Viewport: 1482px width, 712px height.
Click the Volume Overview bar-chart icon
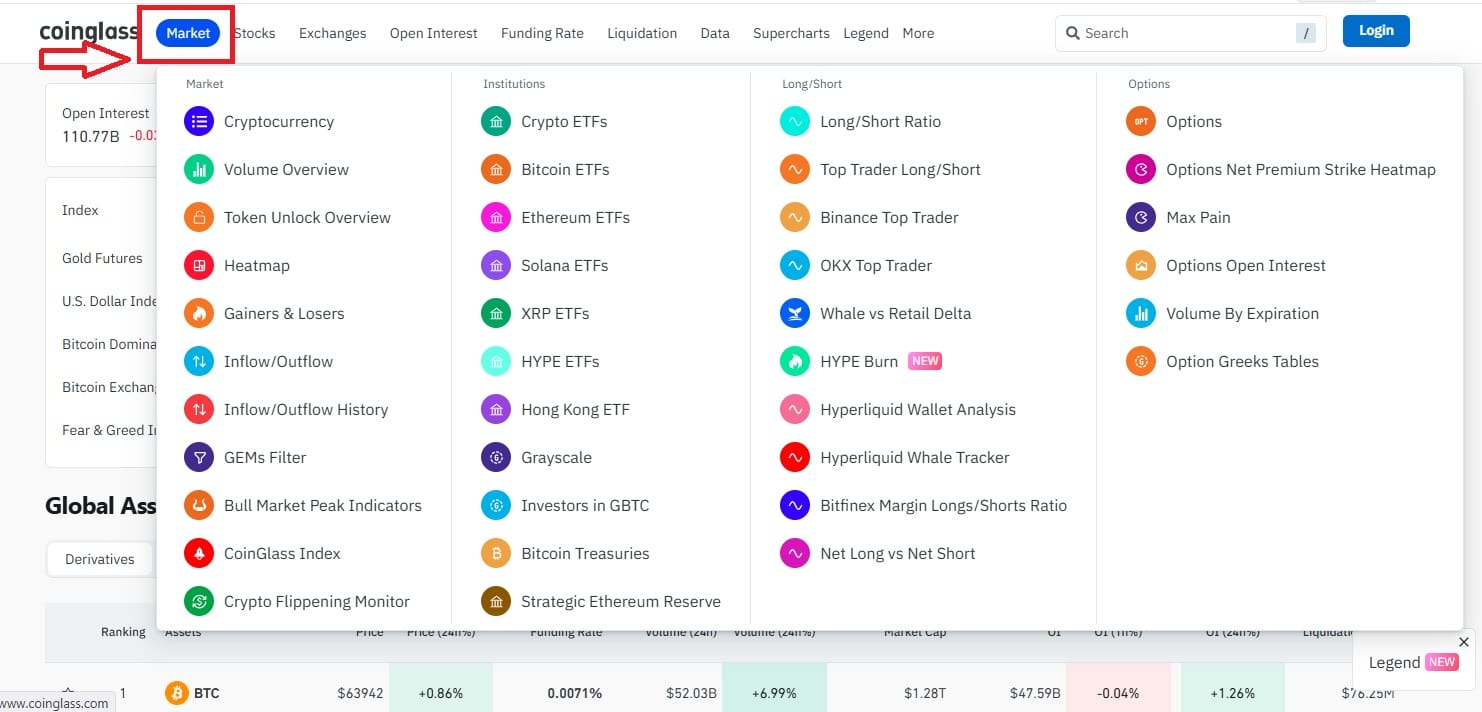(x=199, y=169)
